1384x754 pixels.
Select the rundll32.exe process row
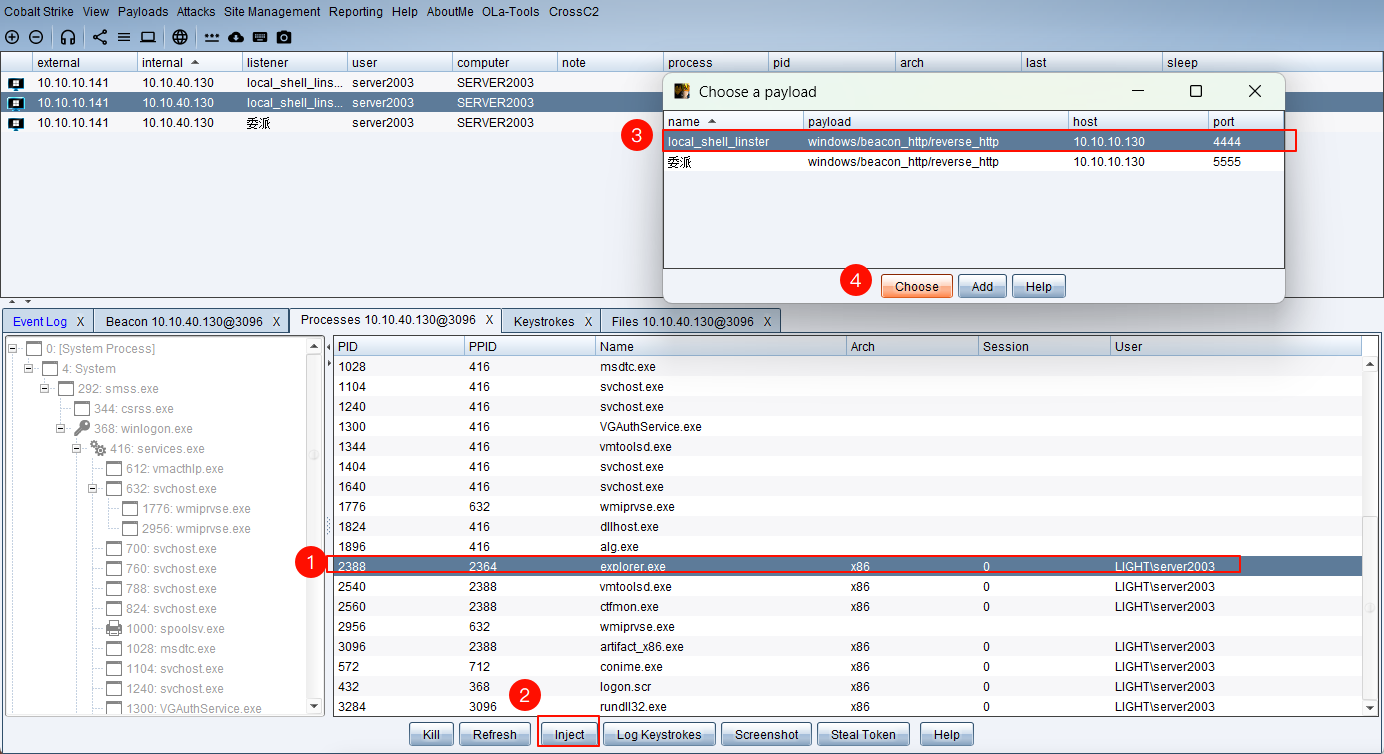[847, 706]
